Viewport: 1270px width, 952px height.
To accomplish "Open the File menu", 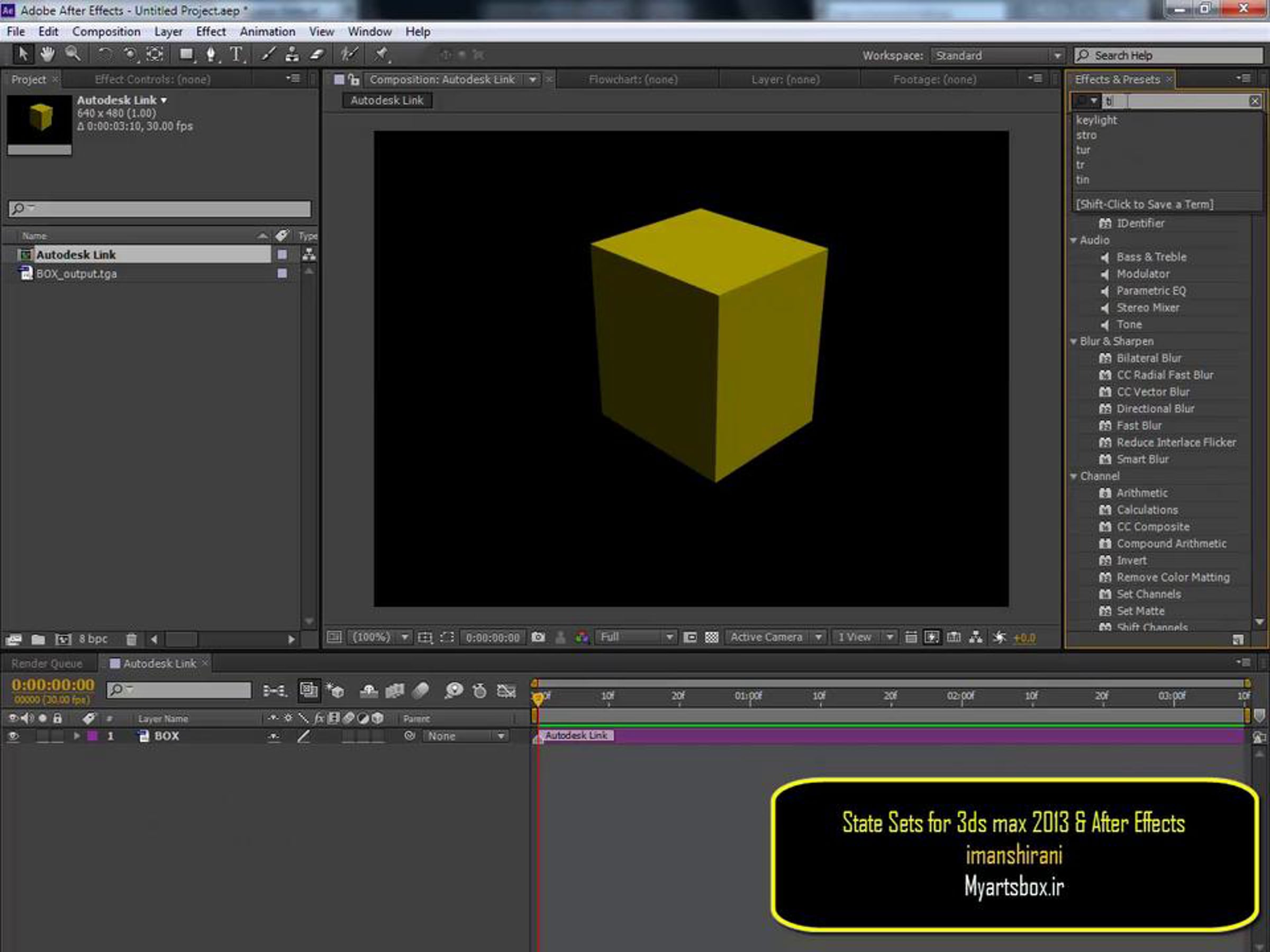I will (x=16, y=32).
